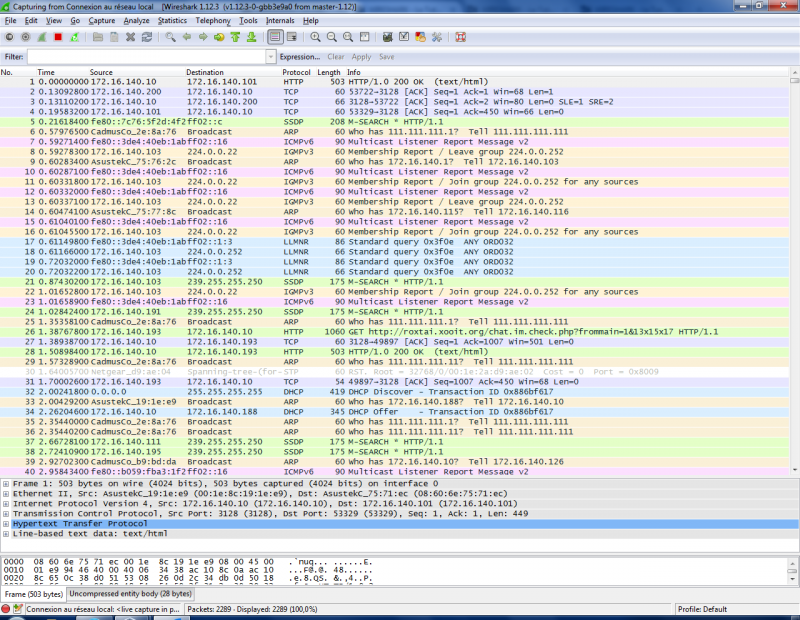Image resolution: width=800 pixels, height=620 pixels.
Task: Open the Go menu
Action: point(75,20)
